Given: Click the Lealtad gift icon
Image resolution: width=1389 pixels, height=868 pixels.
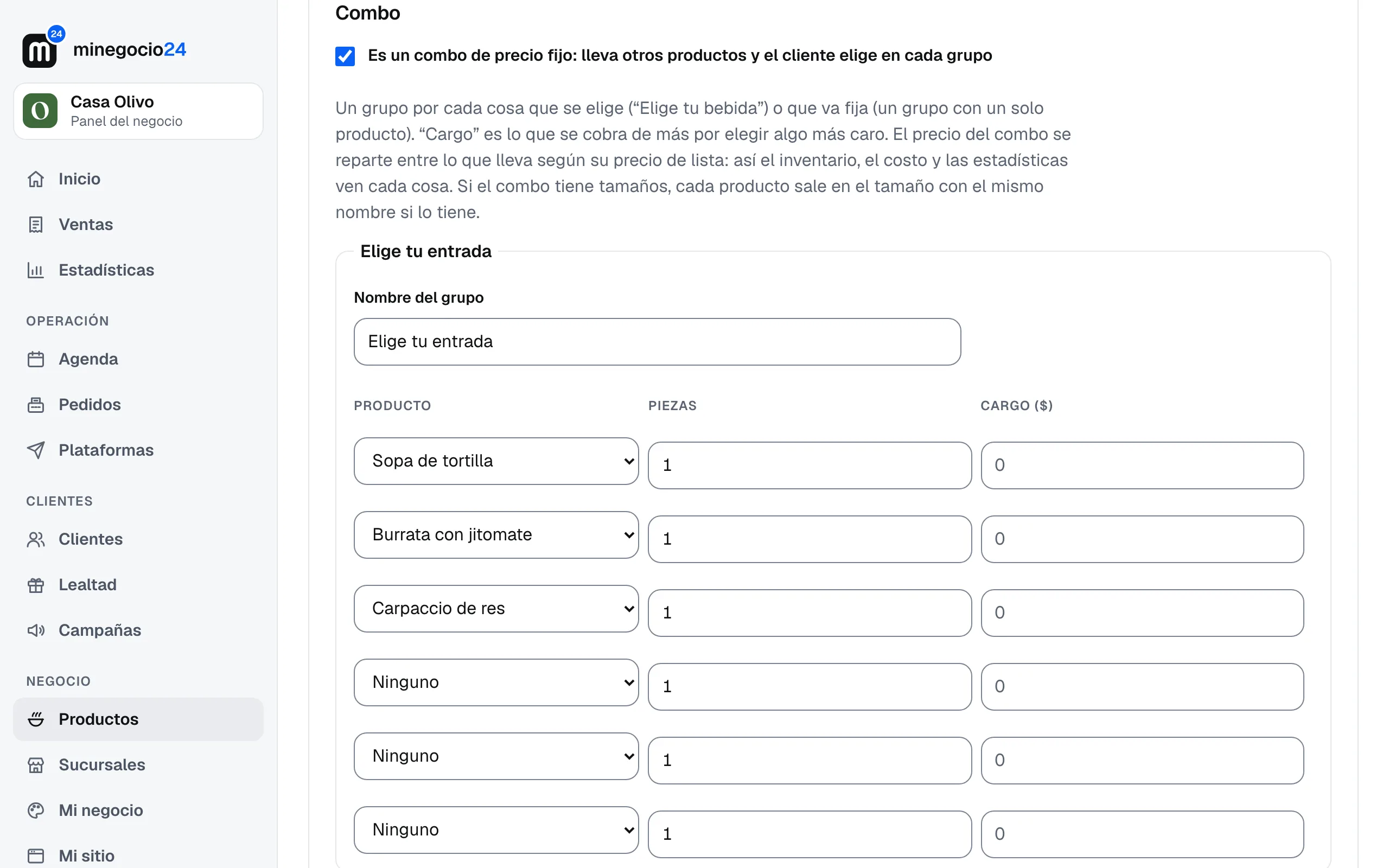Looking at the screenshot, I should click(36, 585).
